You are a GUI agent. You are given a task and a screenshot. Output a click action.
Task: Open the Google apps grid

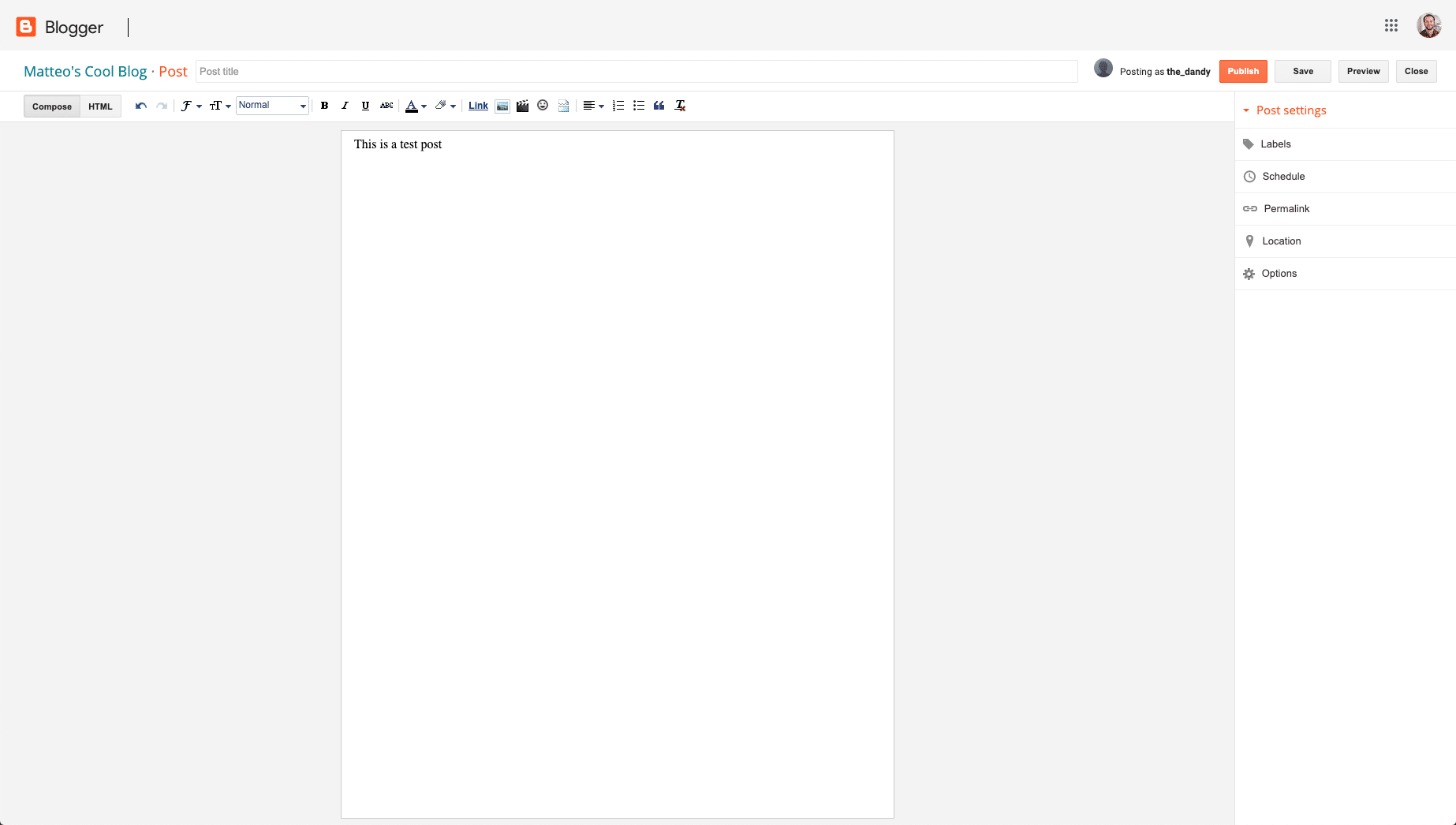pos(1391,24)
